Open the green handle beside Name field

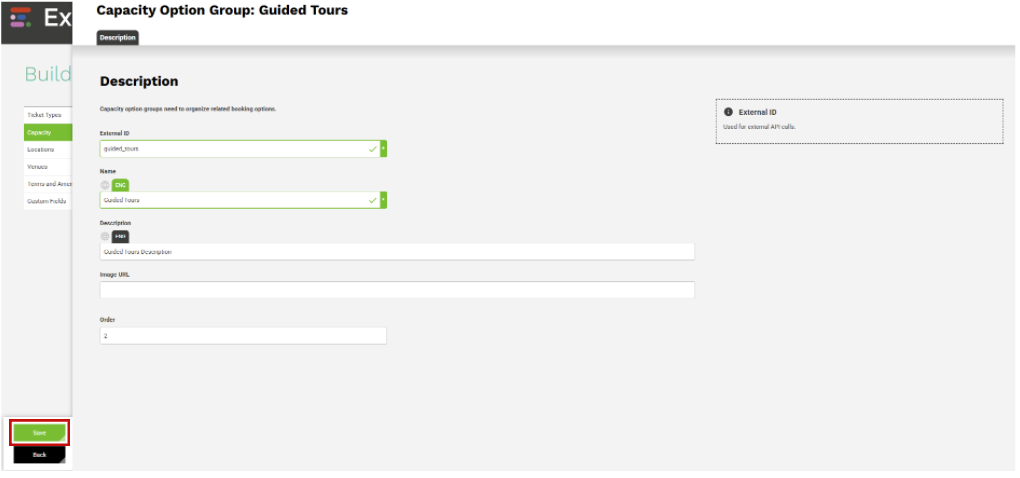click(384, 200)
